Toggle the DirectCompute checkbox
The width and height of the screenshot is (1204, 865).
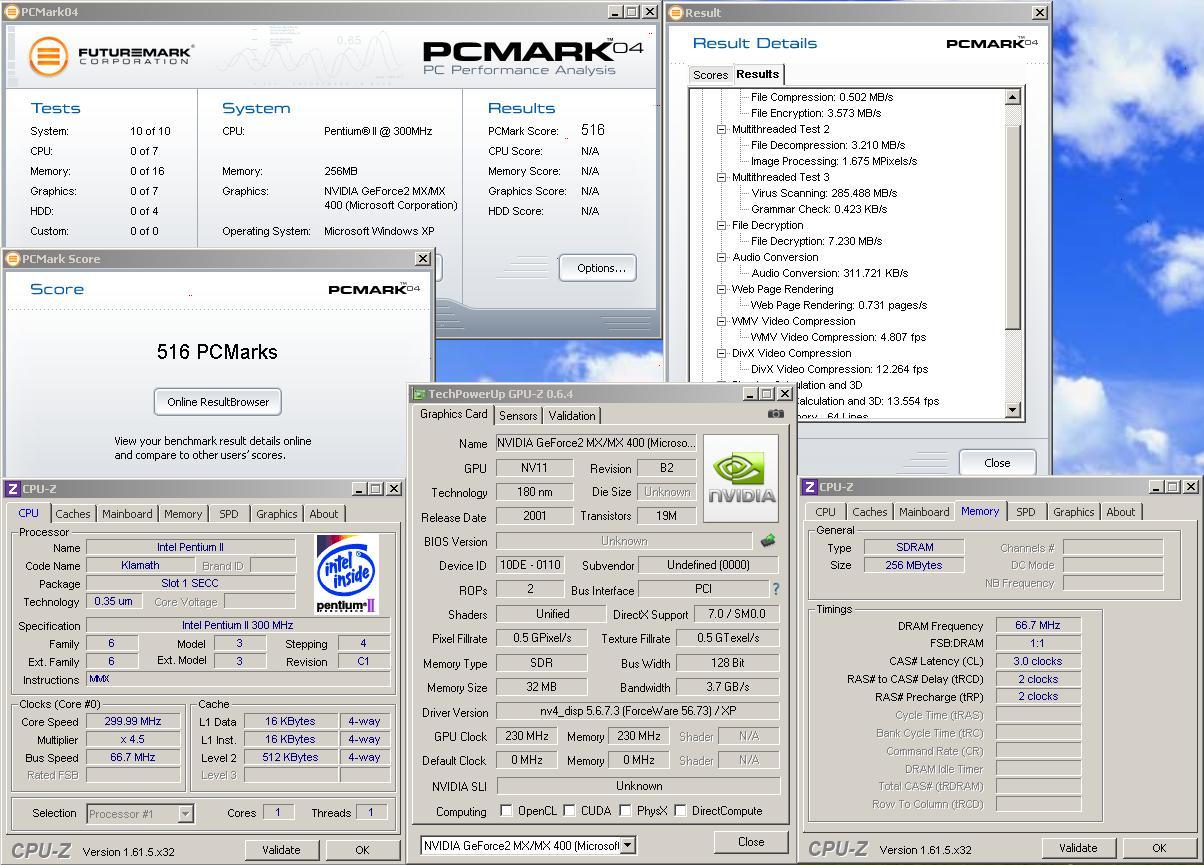tap(680, 811)
